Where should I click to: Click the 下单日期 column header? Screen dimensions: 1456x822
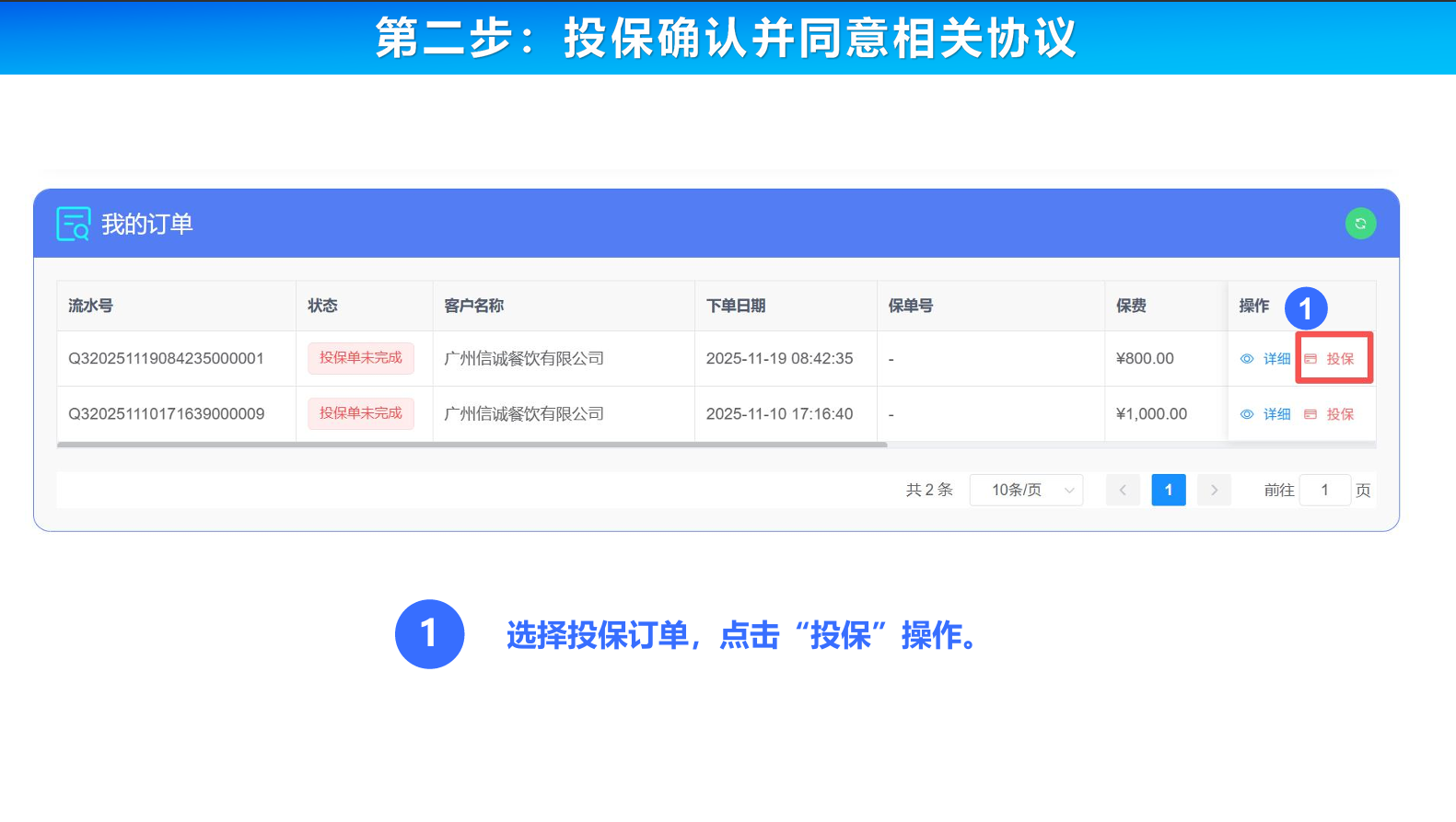click(736, 306)
